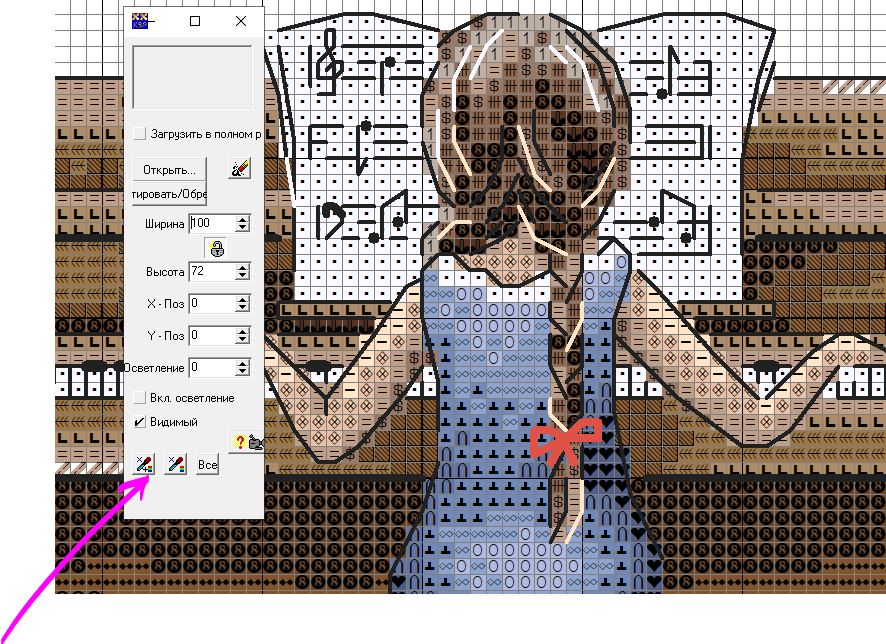Click the app icon in dialog title bar
The height and width of the screenshot is (644, 886).
pyautogui.click(x=143, y=21)
